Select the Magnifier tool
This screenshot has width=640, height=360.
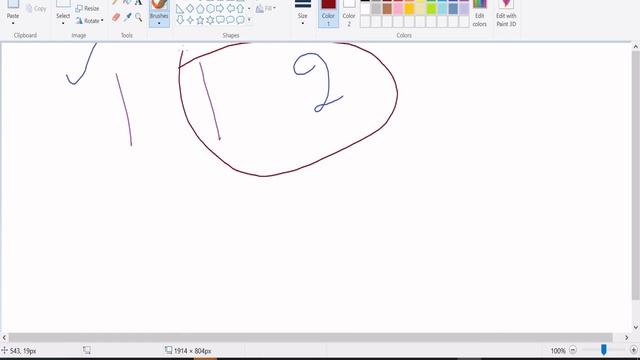tap(138, 17)
